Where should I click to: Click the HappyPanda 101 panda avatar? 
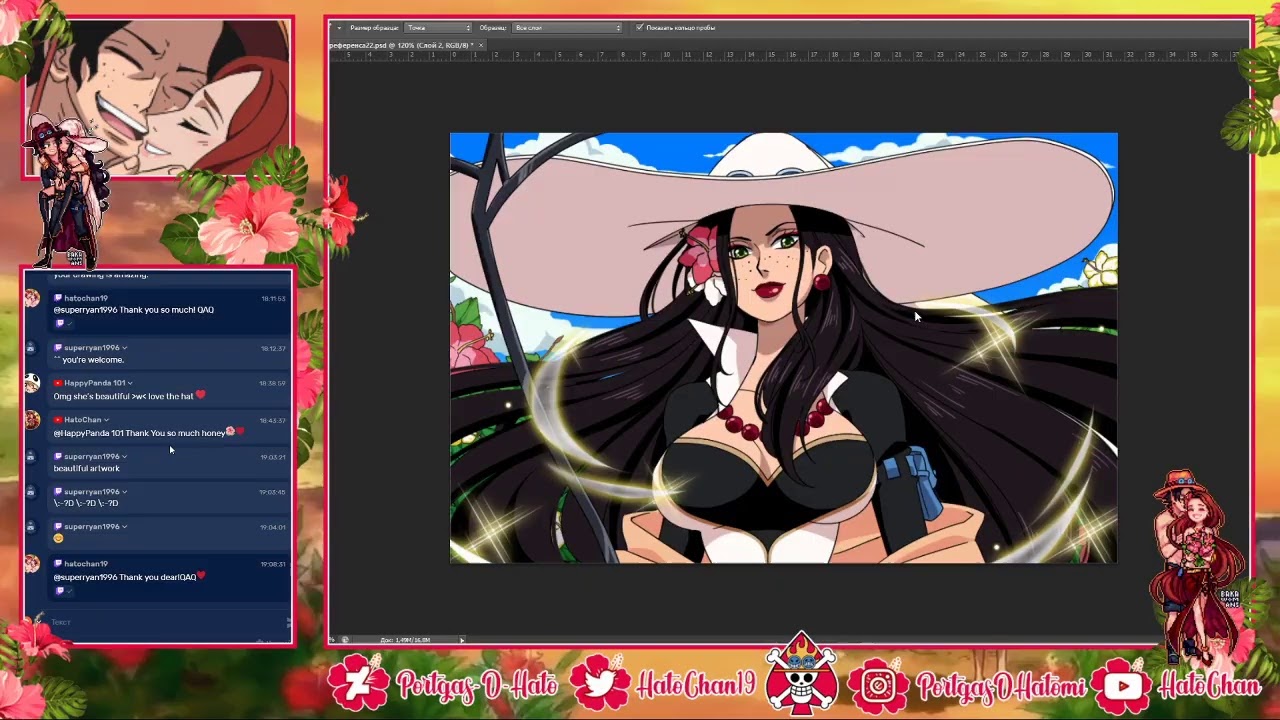point(32,383)
